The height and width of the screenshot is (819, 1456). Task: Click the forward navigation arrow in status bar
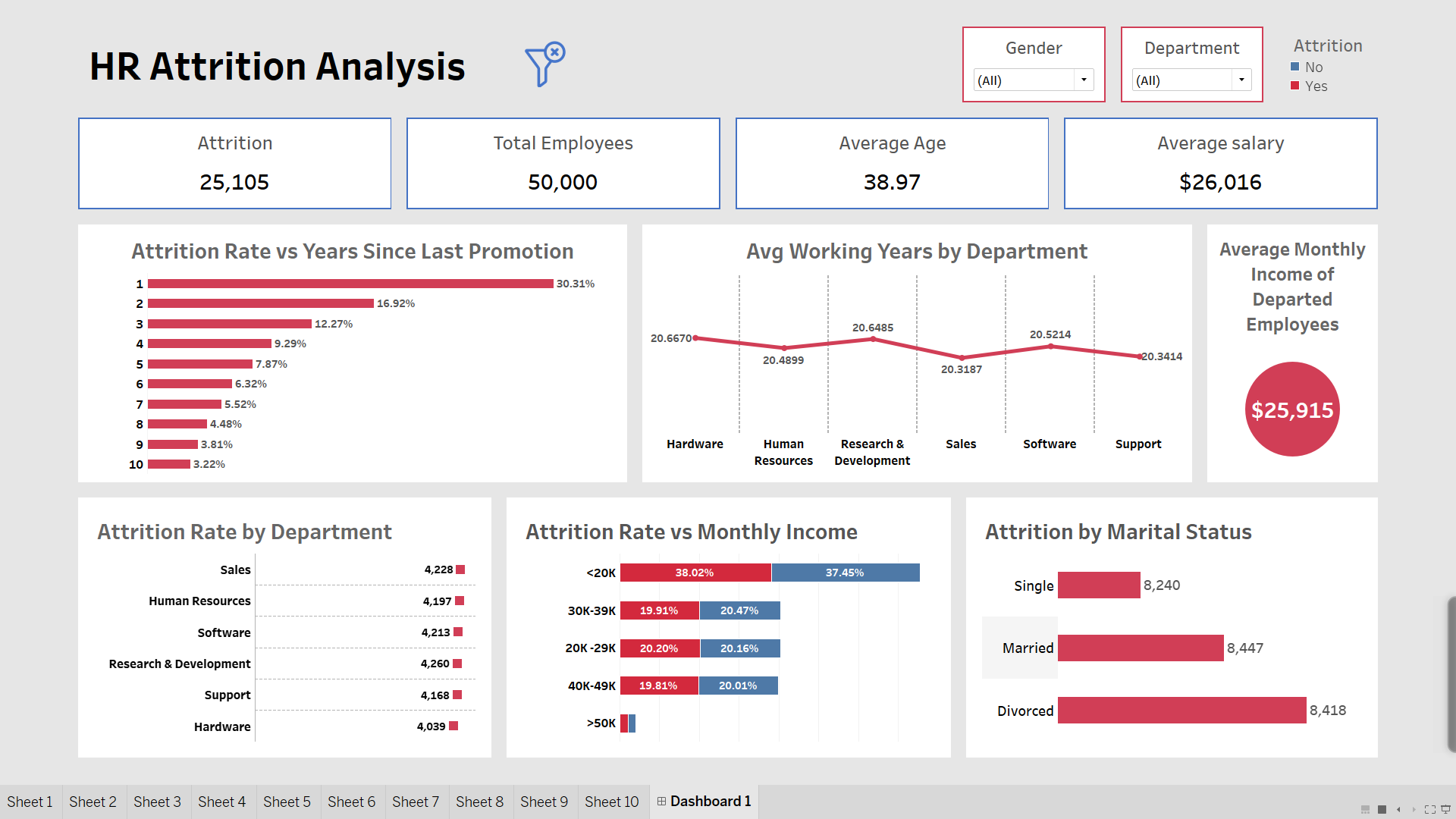point(1413,809)
